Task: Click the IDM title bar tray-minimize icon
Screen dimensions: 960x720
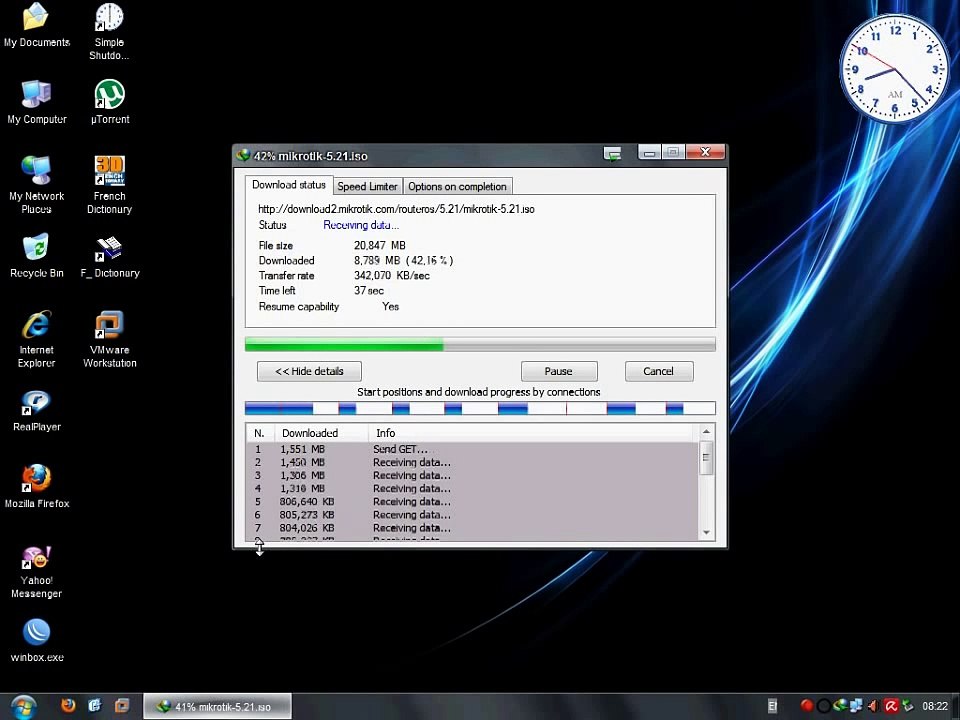Action: tap(612, 154)
